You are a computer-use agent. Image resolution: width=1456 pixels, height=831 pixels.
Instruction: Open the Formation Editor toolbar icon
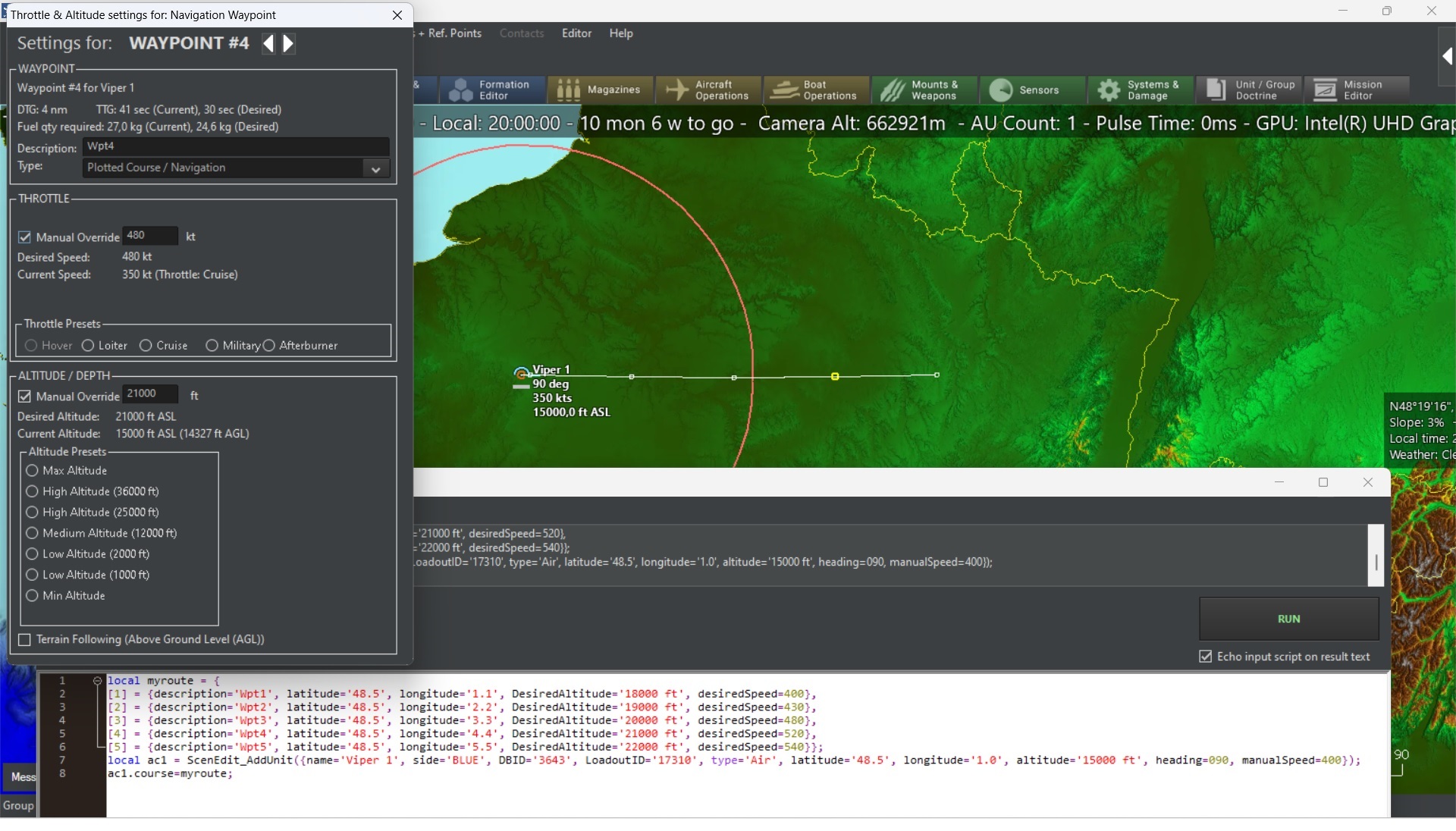click(x=494, y=90)
